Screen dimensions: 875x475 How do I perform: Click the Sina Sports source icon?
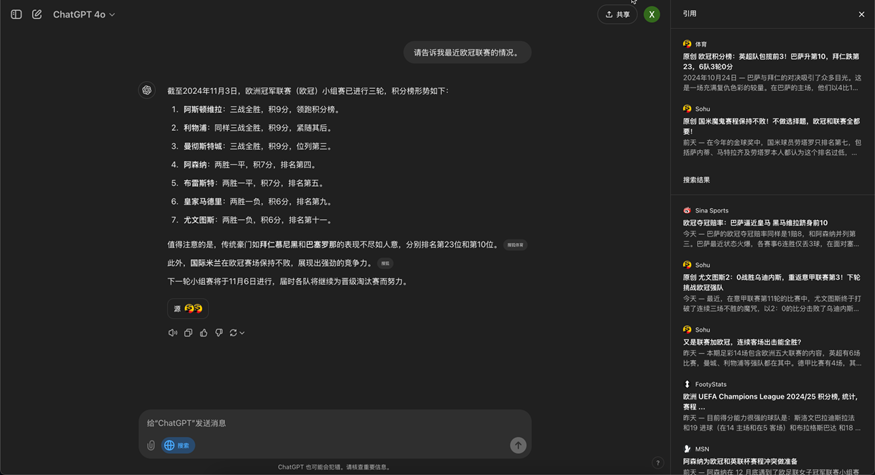pyautogui.click(x=687, y=210)
